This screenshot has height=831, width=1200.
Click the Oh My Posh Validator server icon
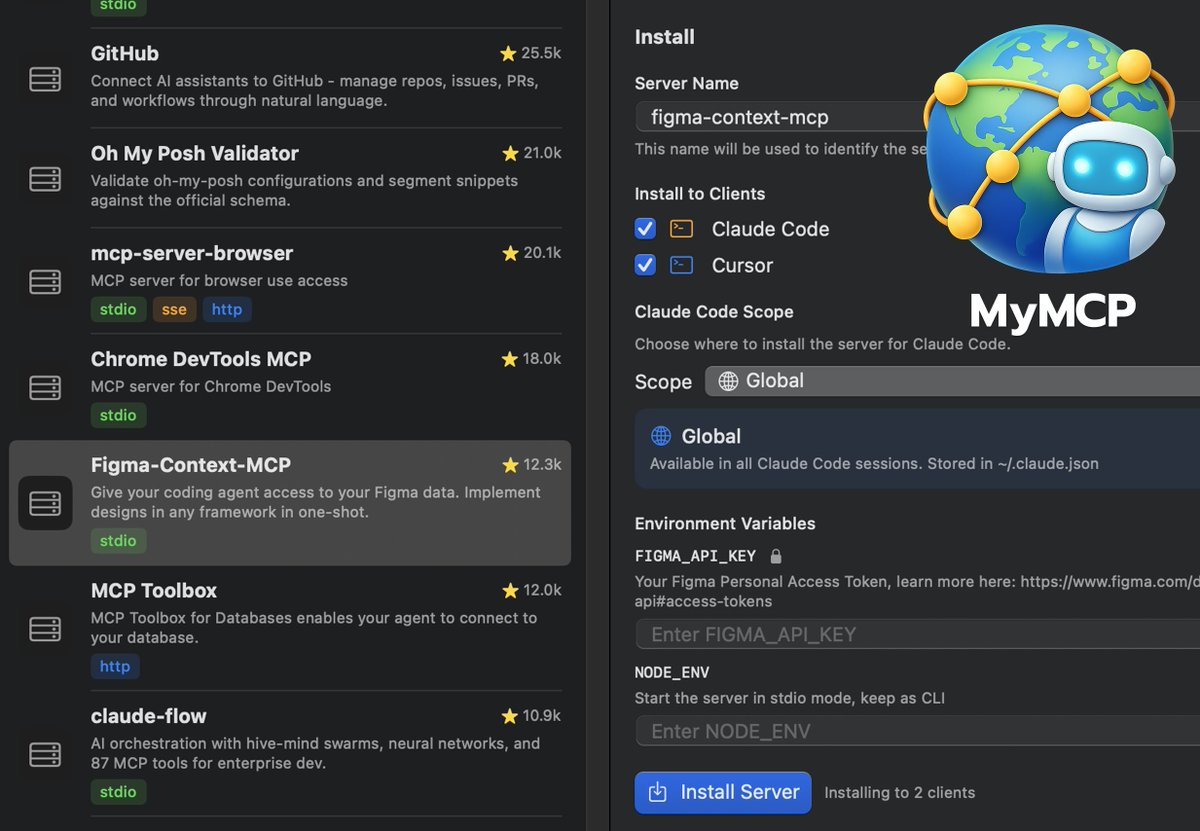(x=45, y=179)
